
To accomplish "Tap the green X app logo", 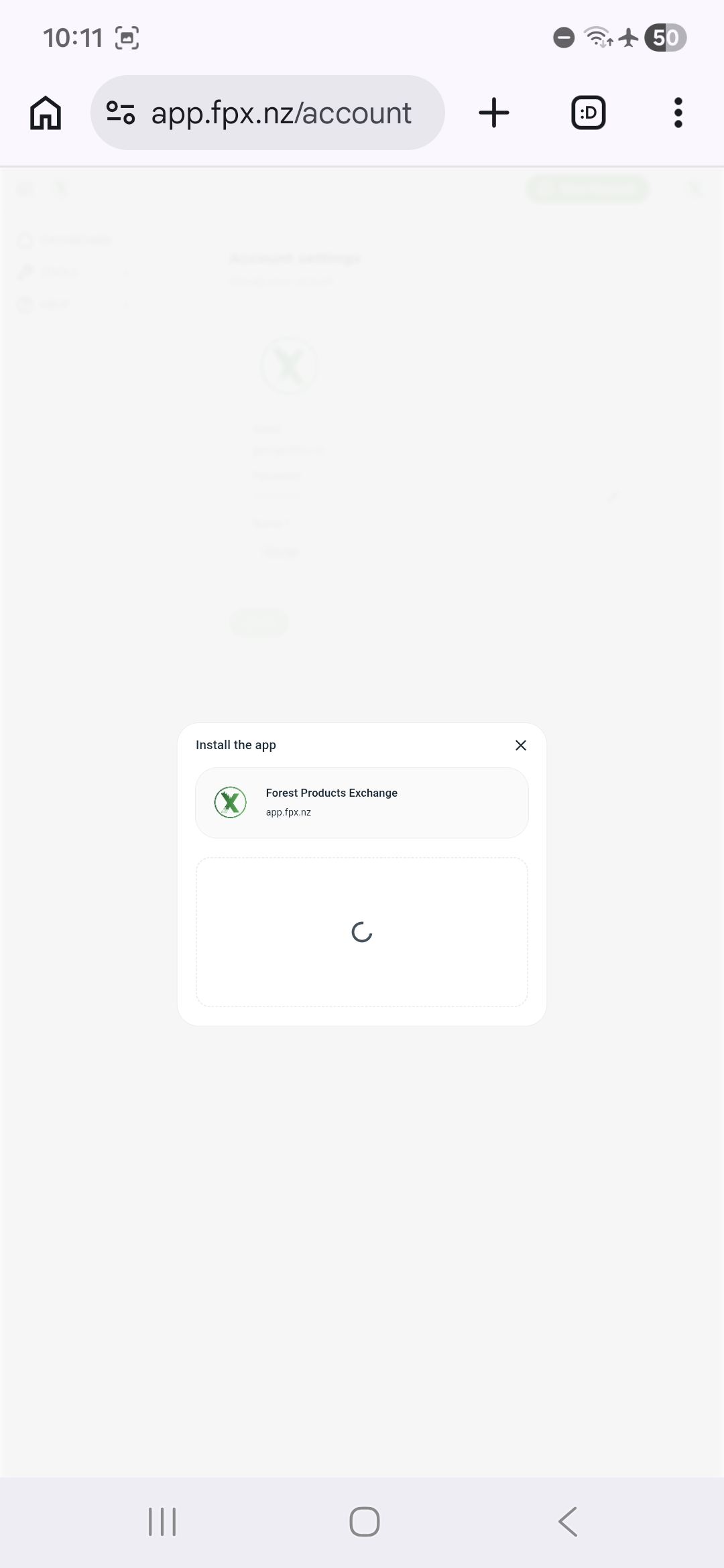I will [231, 803].
